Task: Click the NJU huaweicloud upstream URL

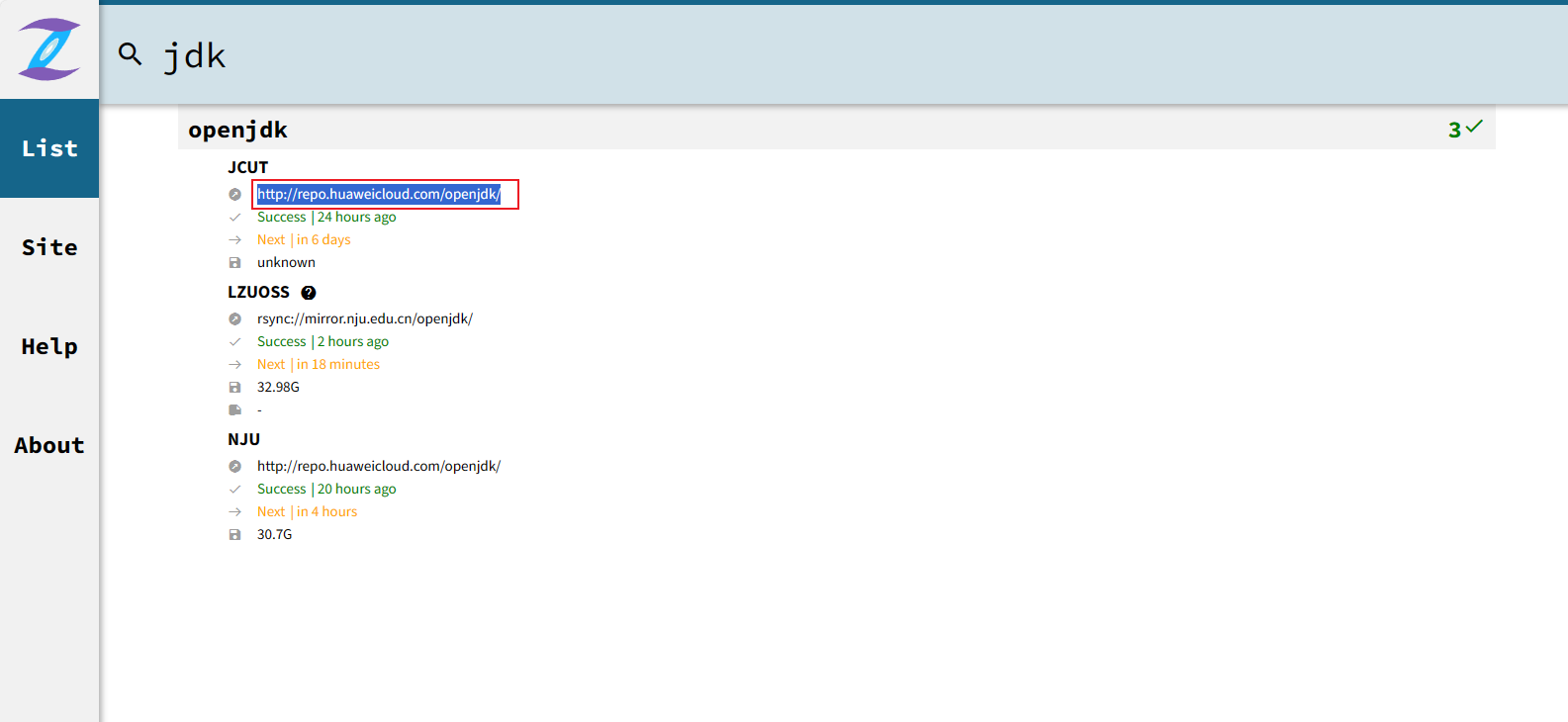Action: tap(379, 466)
